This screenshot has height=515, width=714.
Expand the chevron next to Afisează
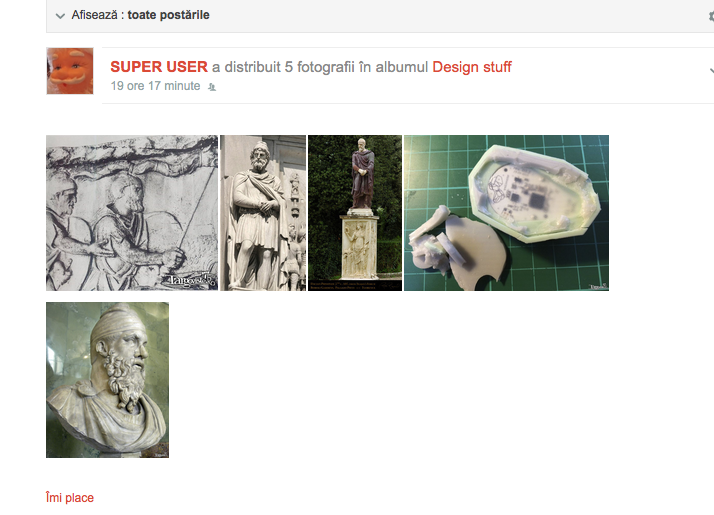tap(60, 16)
